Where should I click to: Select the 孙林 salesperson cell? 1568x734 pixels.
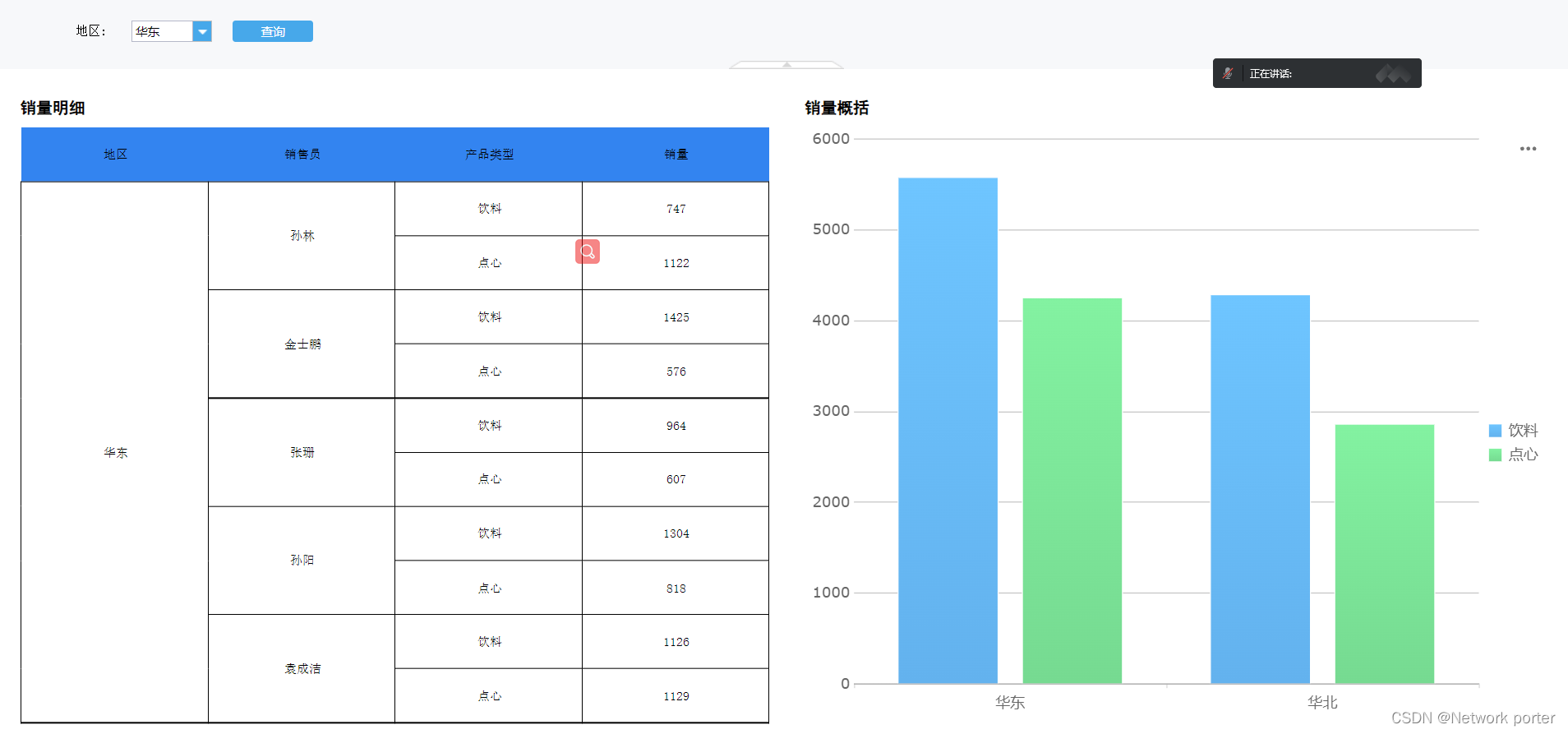302,236
